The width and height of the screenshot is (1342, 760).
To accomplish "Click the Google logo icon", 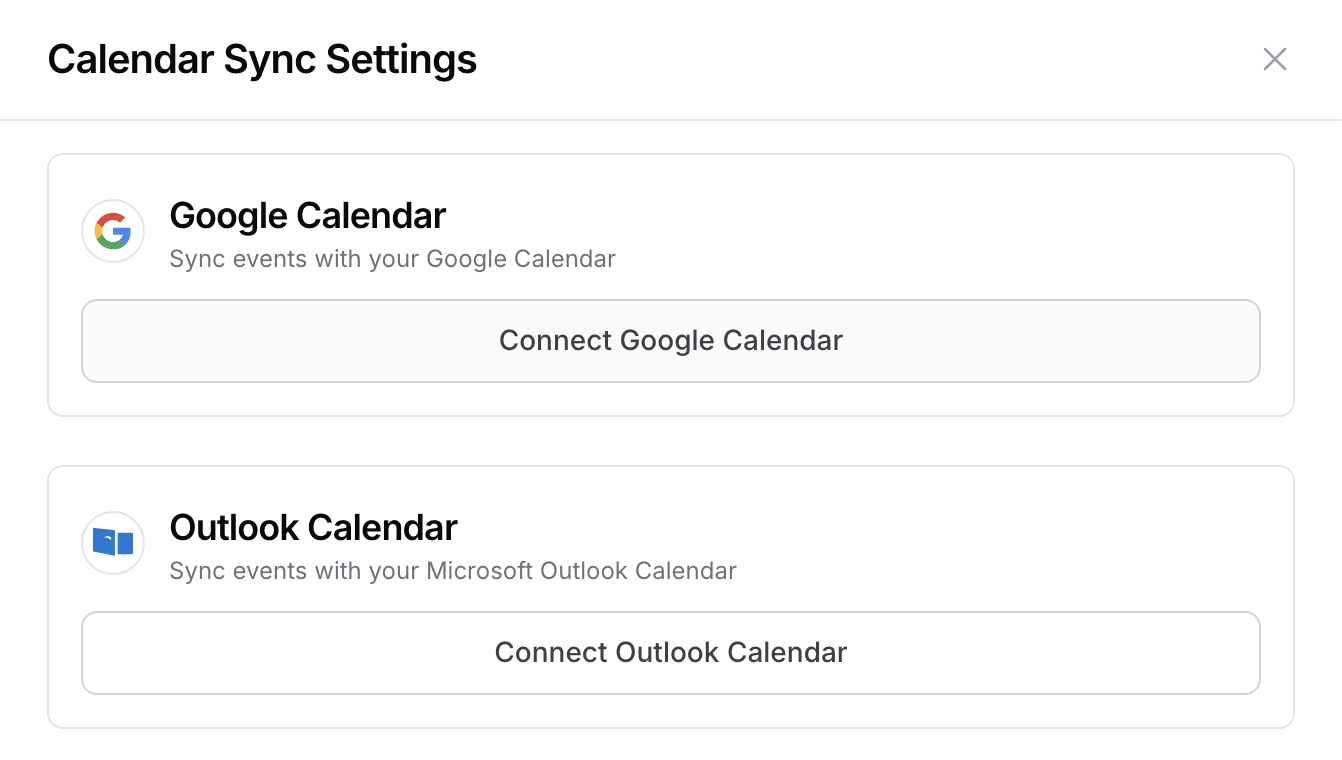I will coord(113,231).
